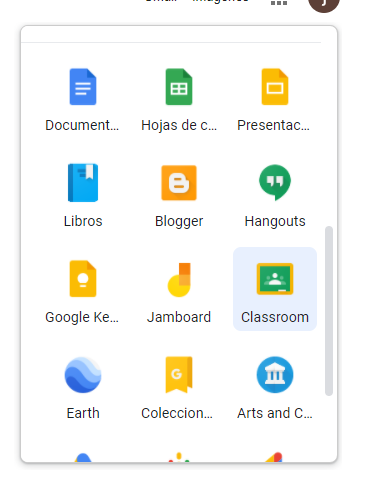The height and width of the screenshot is (499, 365).
Task: Launch the Libros app
Action: [x=83, y=193]
